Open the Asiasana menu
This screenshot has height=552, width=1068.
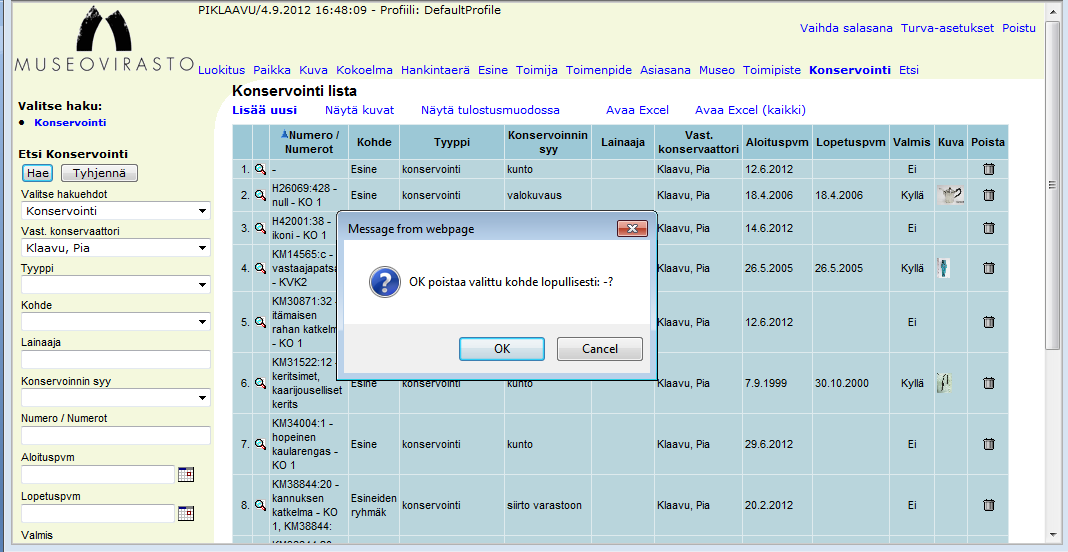tap(665, 70)
